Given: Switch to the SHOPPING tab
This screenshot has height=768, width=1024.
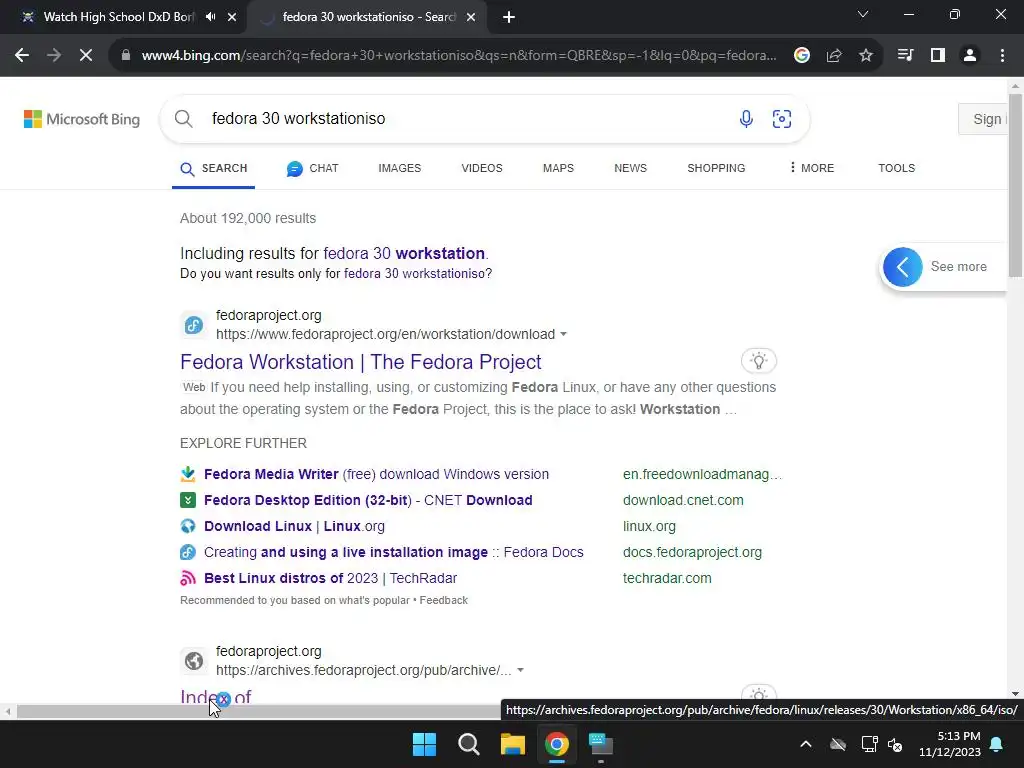Looking at the screenshot, I should (x=716, y=168).
